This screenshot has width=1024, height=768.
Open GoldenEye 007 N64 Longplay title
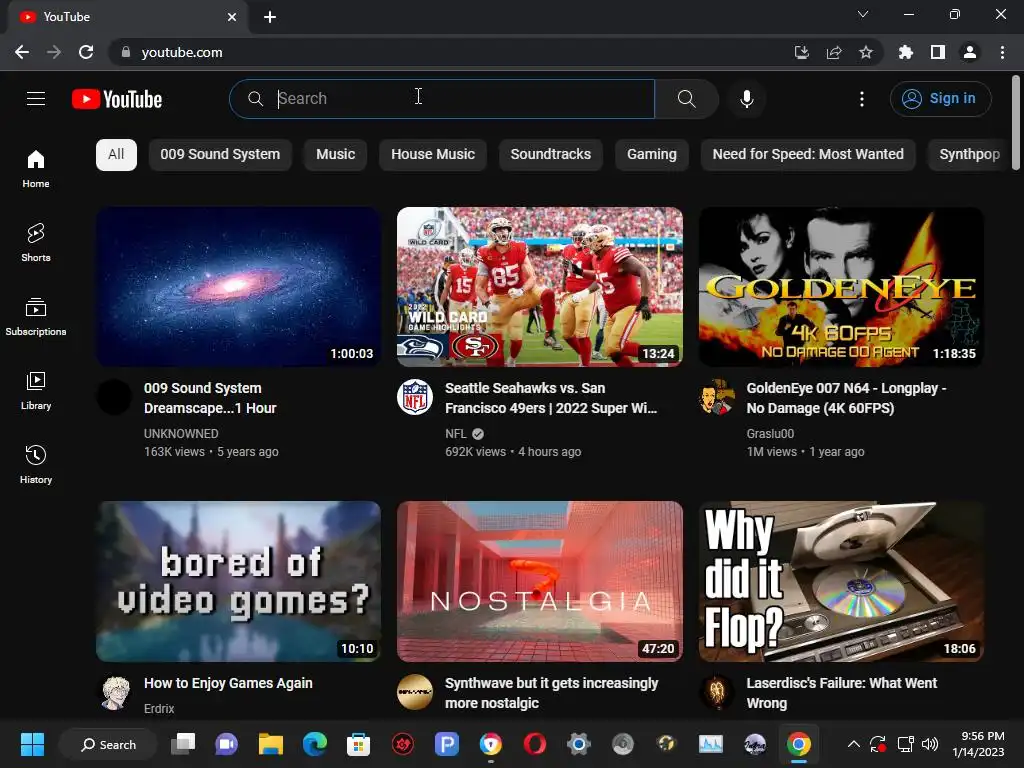tap(846, 398)
